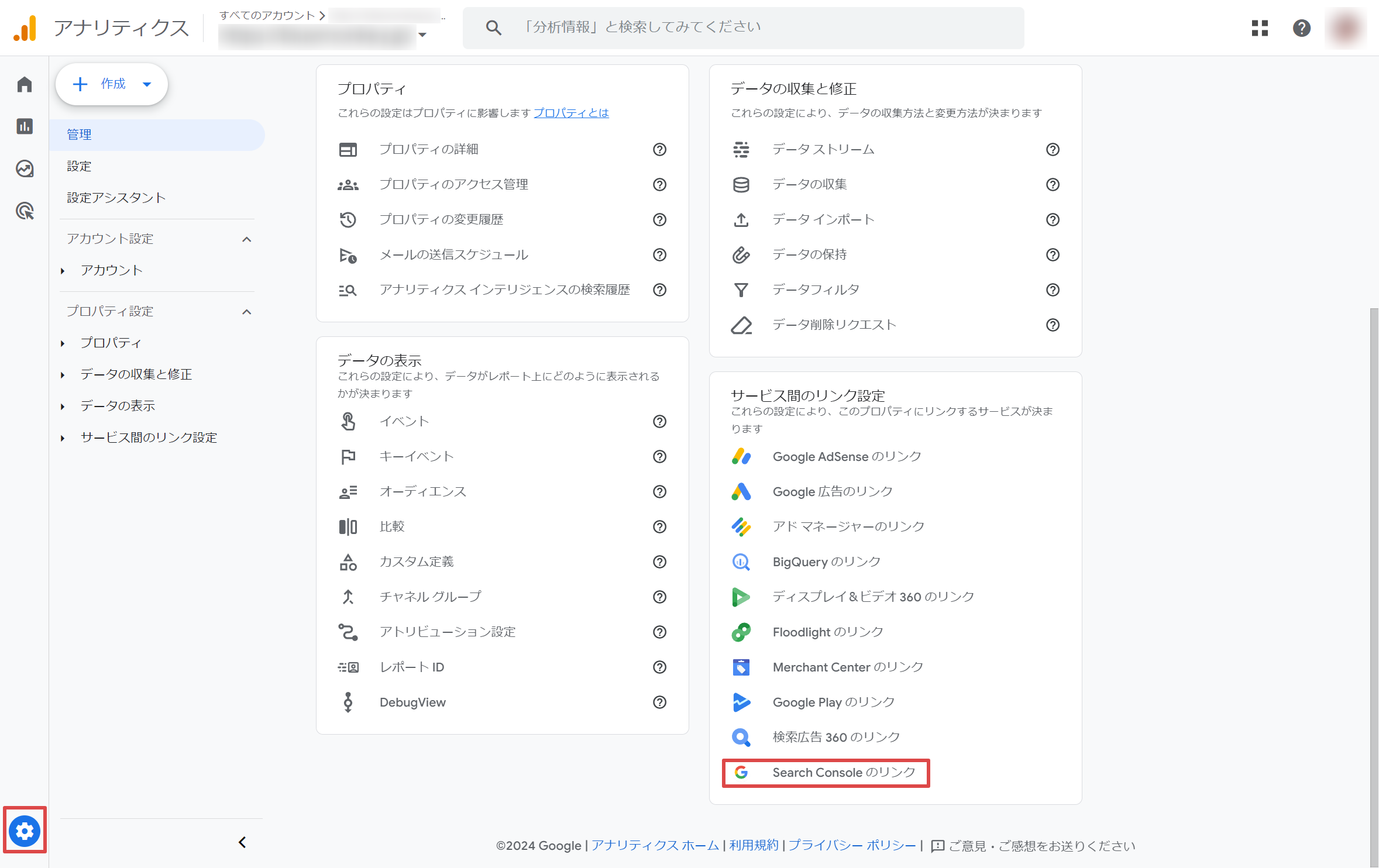
Task: Click help icon for カスタム定義
Action: click(x=659, y=562)
